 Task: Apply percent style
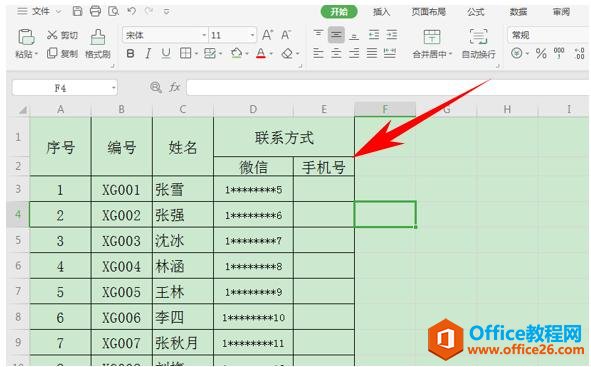pos(541,53)
